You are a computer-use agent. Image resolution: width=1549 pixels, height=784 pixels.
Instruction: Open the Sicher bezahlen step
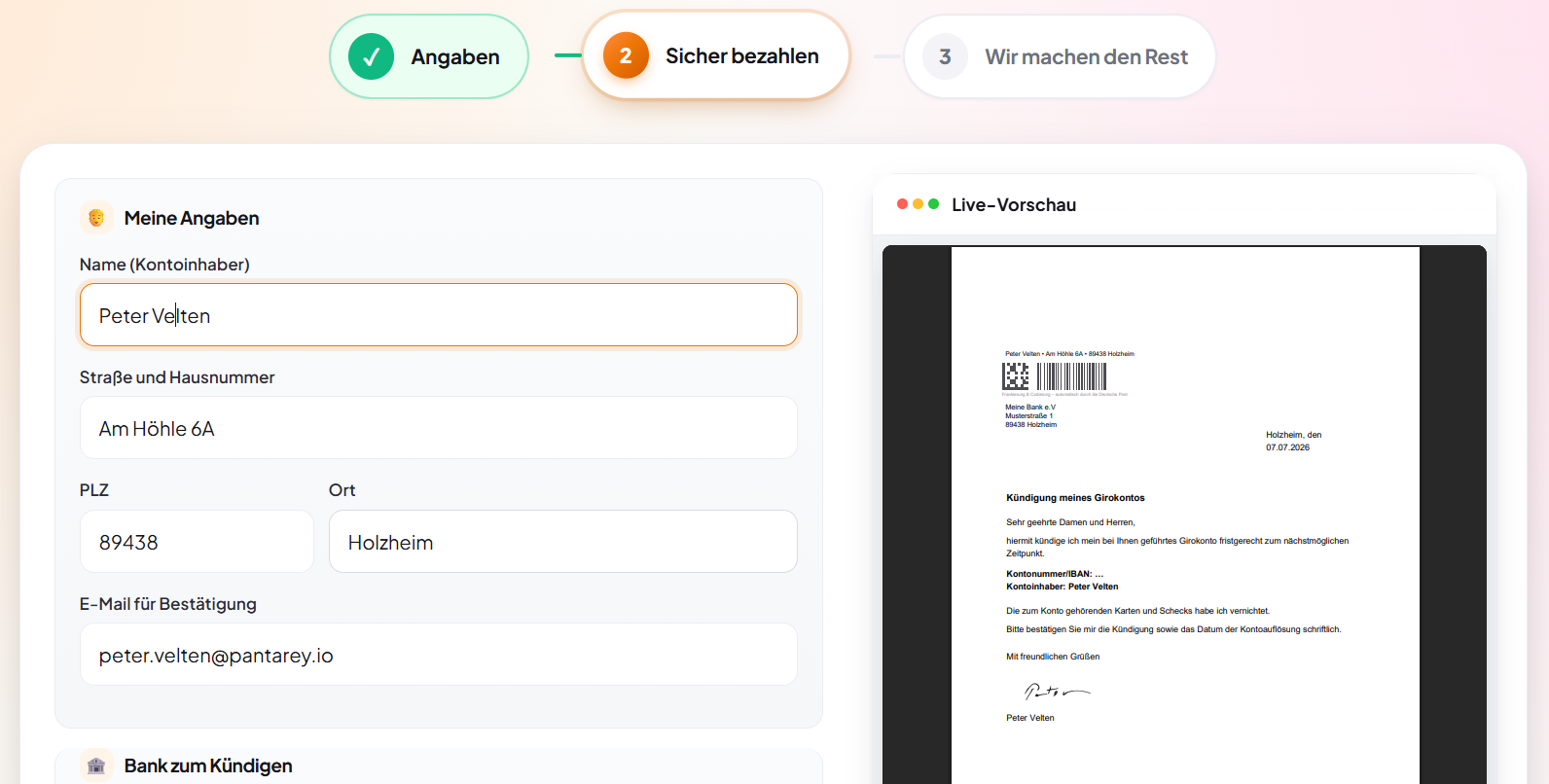(716, 55)
